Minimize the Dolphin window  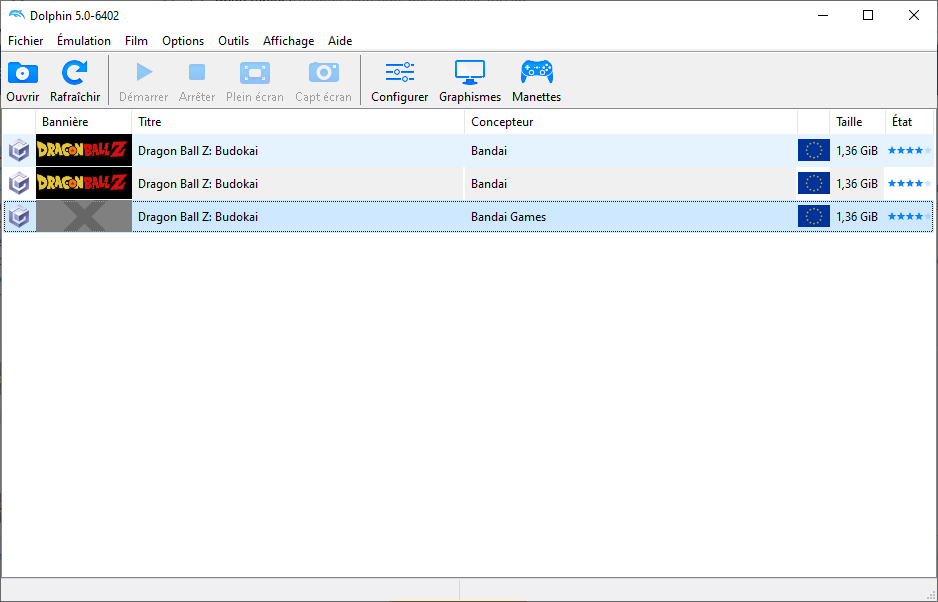pos(823,16)
